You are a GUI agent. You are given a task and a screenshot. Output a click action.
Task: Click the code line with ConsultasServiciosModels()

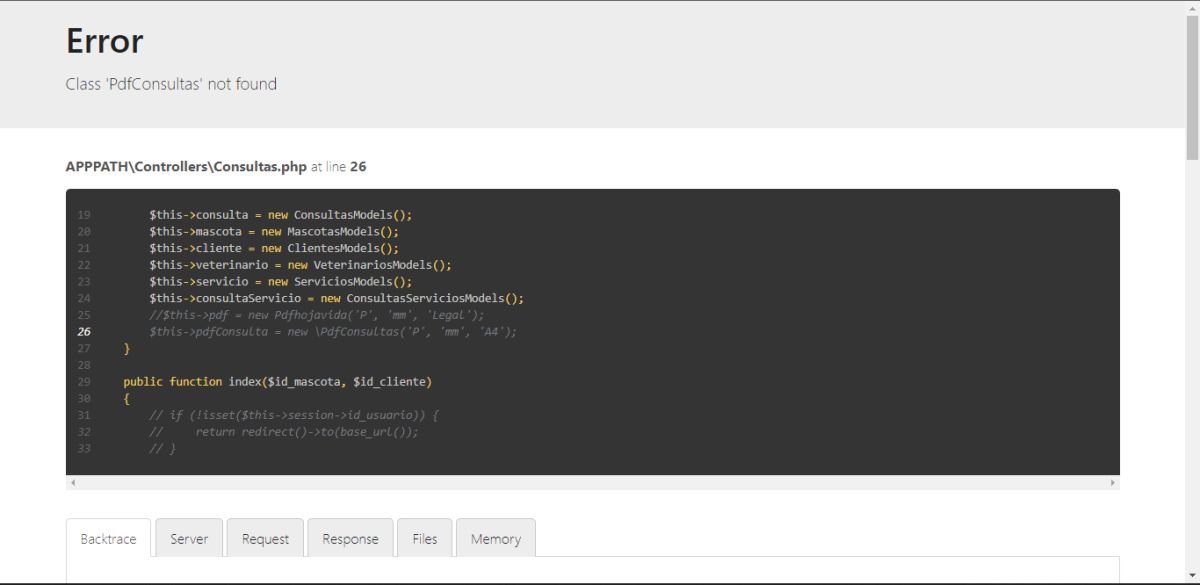(x=337, y=298)
